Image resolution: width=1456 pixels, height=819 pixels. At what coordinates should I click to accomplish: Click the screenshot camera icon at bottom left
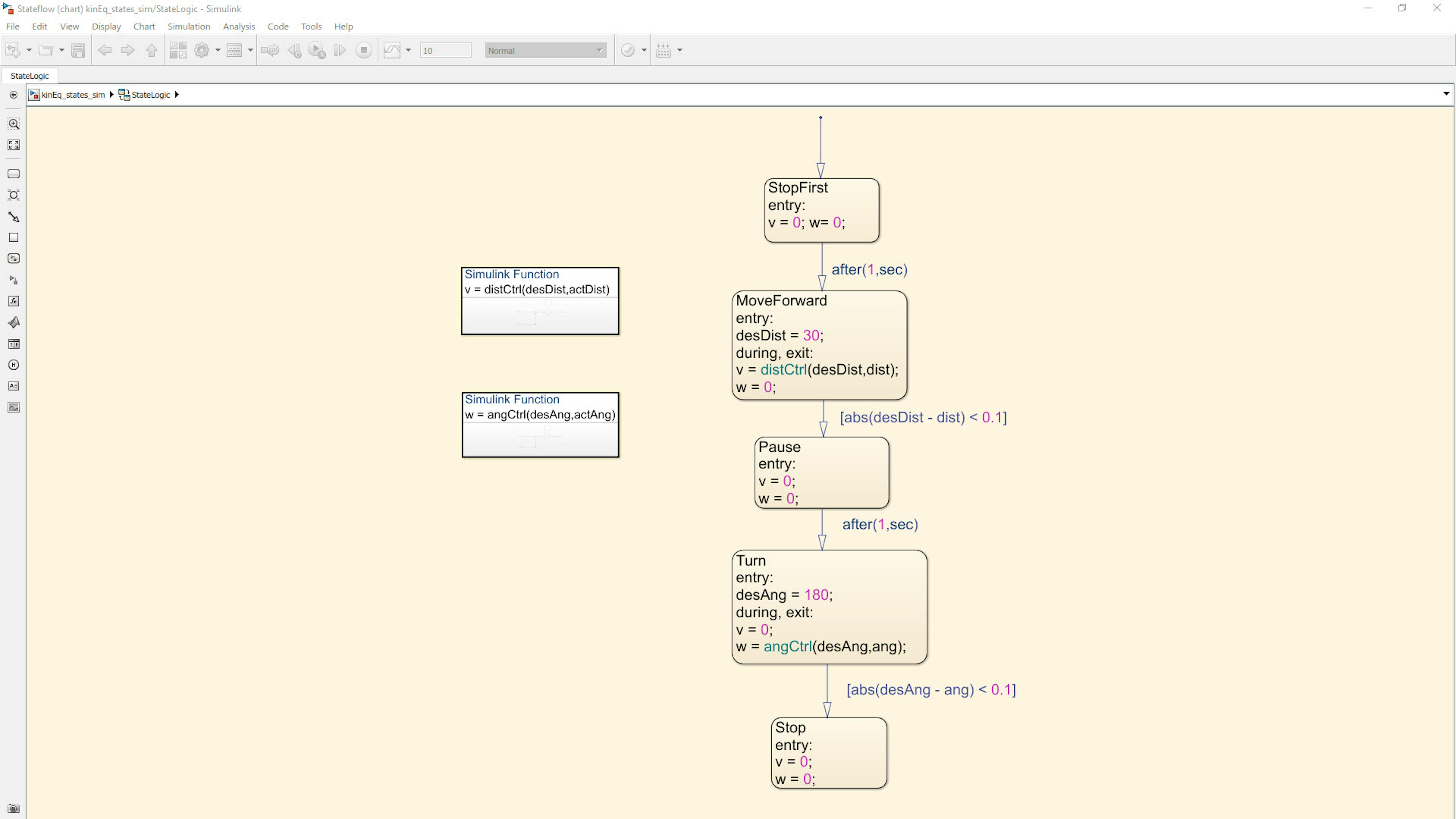click(14, 808)
